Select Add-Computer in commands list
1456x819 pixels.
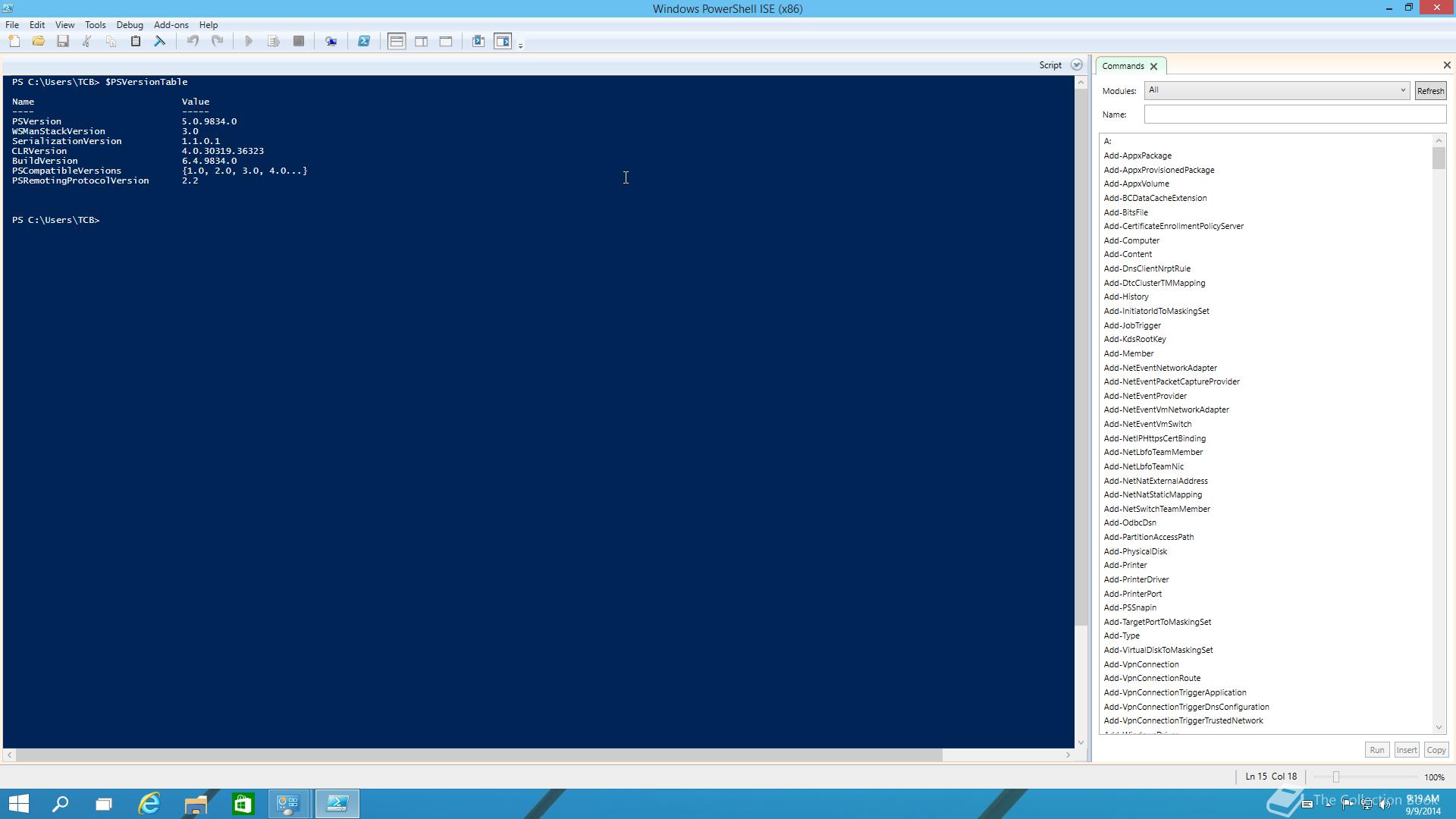pos(1131,240)
